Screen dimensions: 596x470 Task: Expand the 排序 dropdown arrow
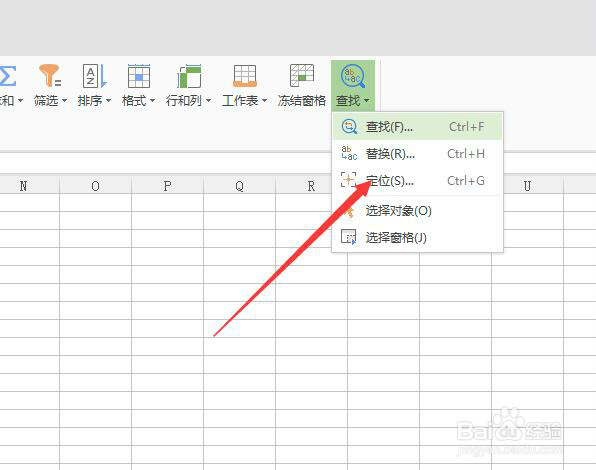tap(108, 101)
